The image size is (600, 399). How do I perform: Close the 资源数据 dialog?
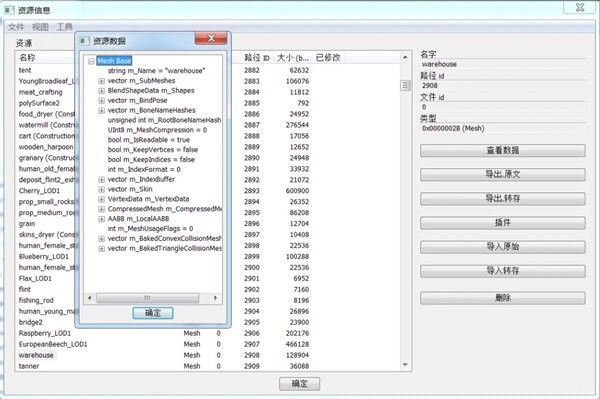point(211,38)
